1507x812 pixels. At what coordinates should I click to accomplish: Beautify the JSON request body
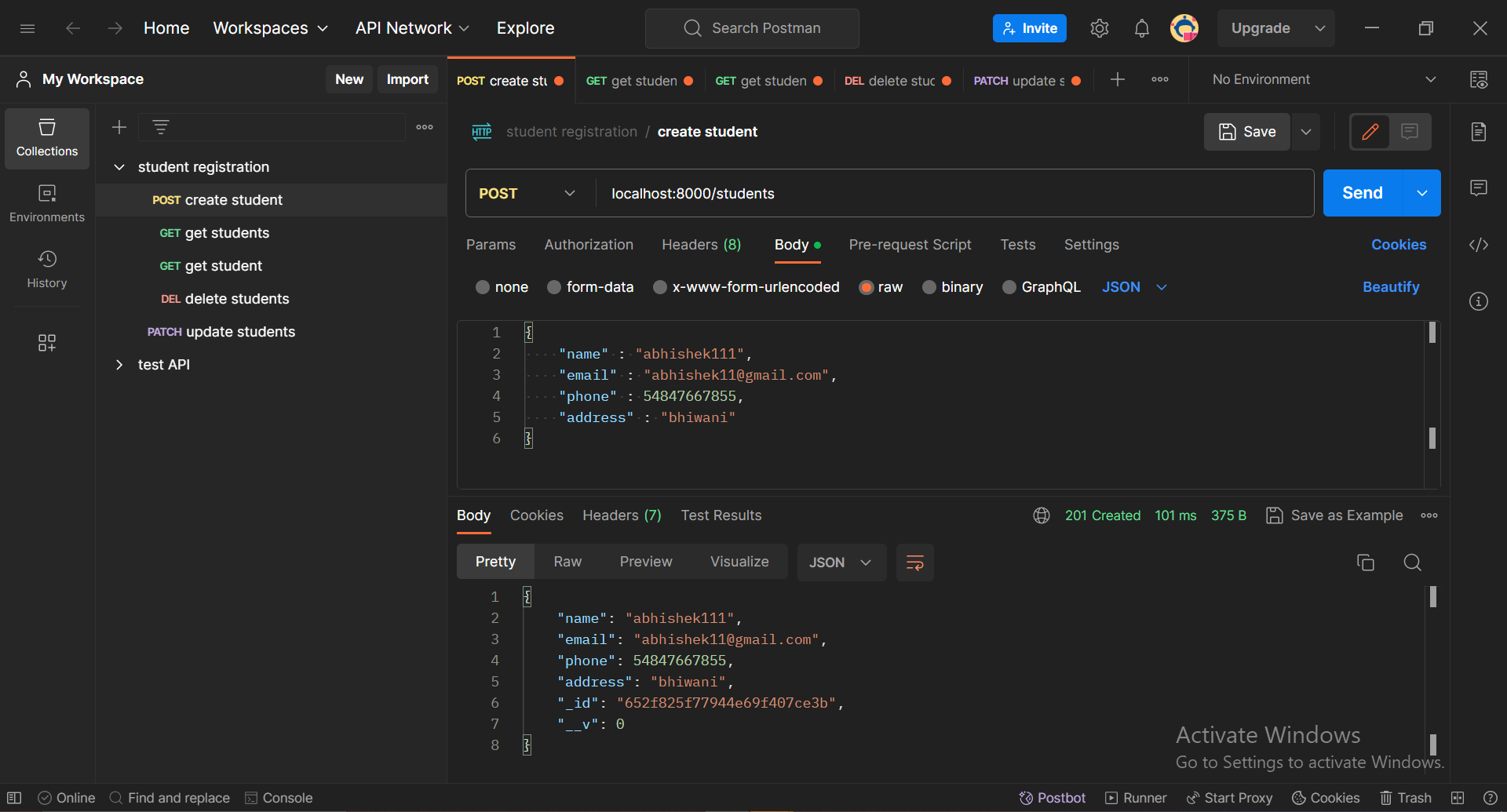(1390, 287)
